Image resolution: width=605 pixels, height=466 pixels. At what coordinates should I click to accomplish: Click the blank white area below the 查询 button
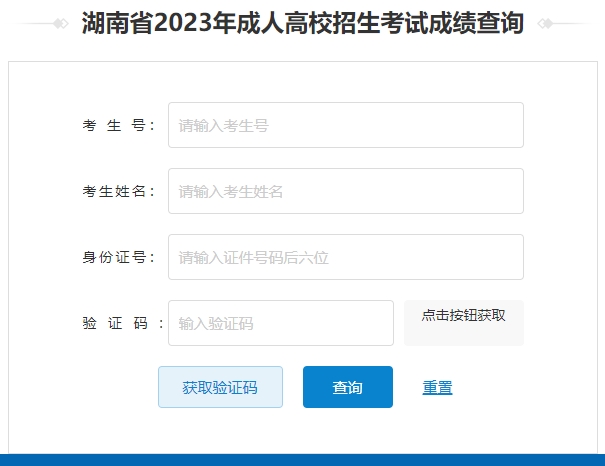pyautogui.click(x=348, y=430)
